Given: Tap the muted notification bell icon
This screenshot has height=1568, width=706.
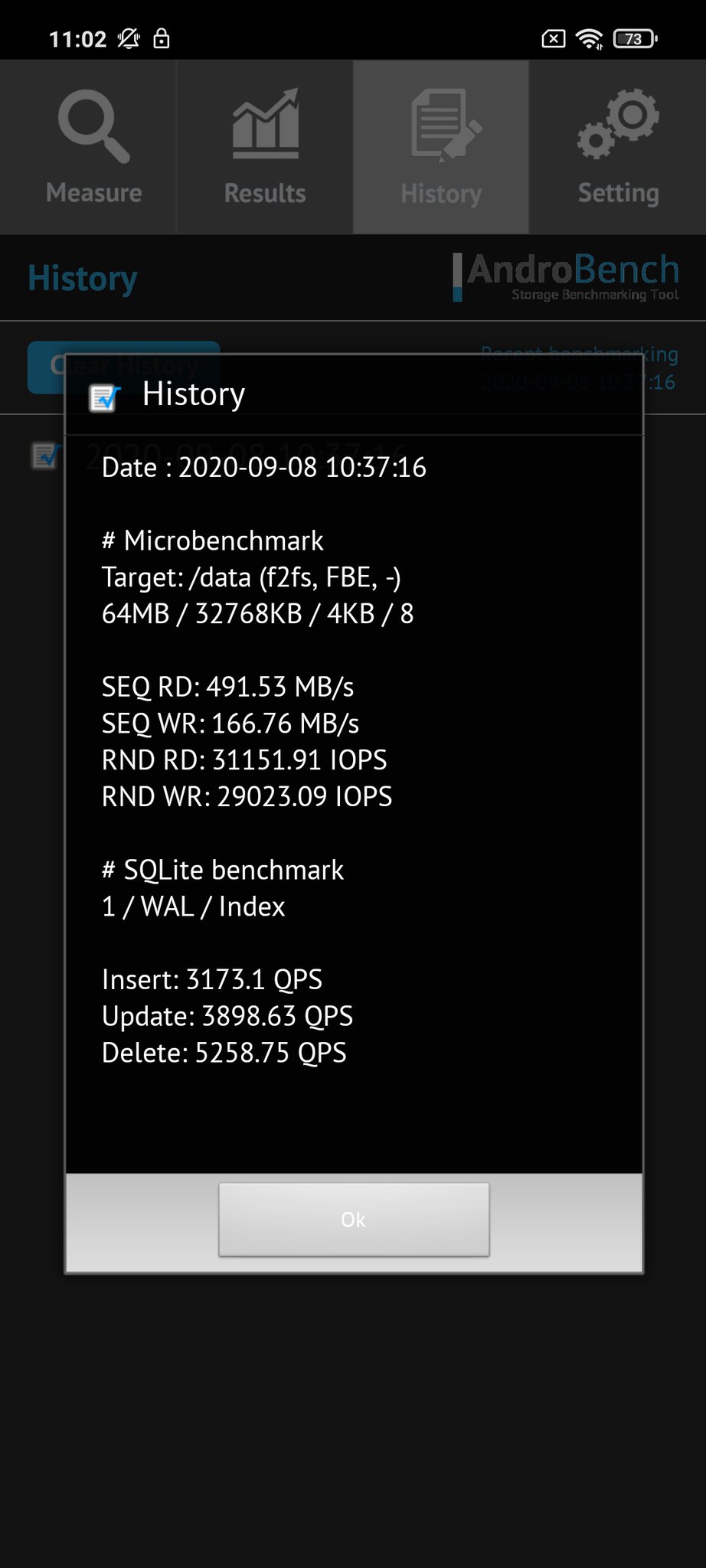Looking at the screenshot, I should point(129,38).
